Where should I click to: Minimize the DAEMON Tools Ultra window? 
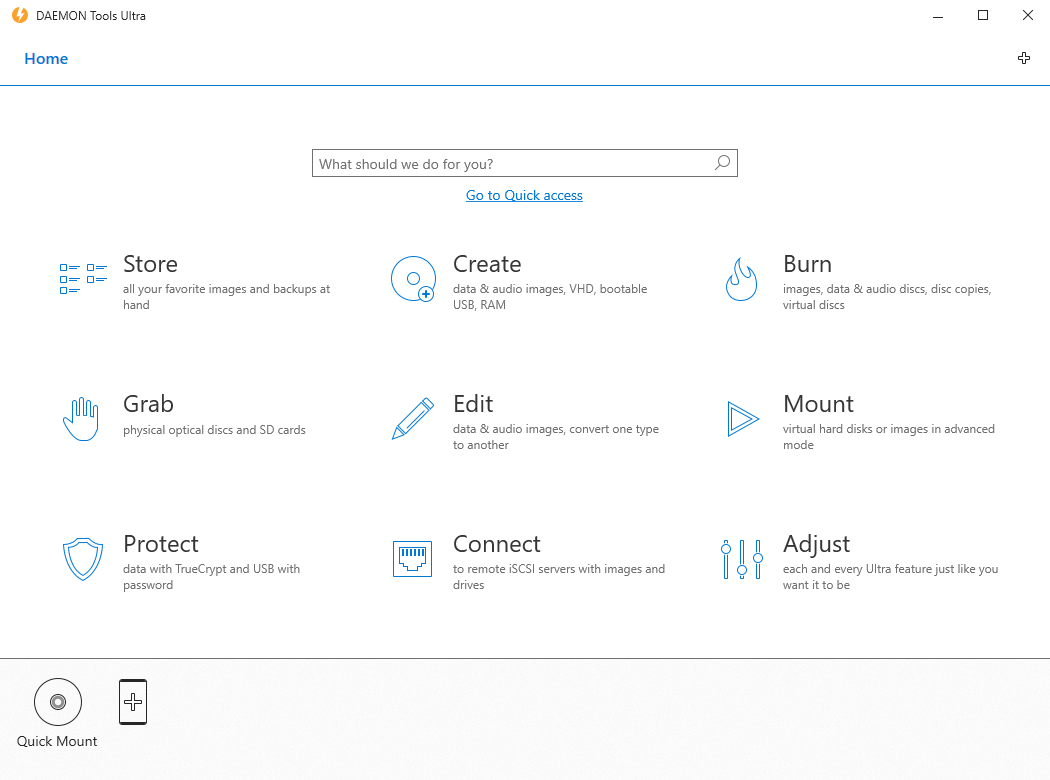pyautogui.click(x=938, y=15)
